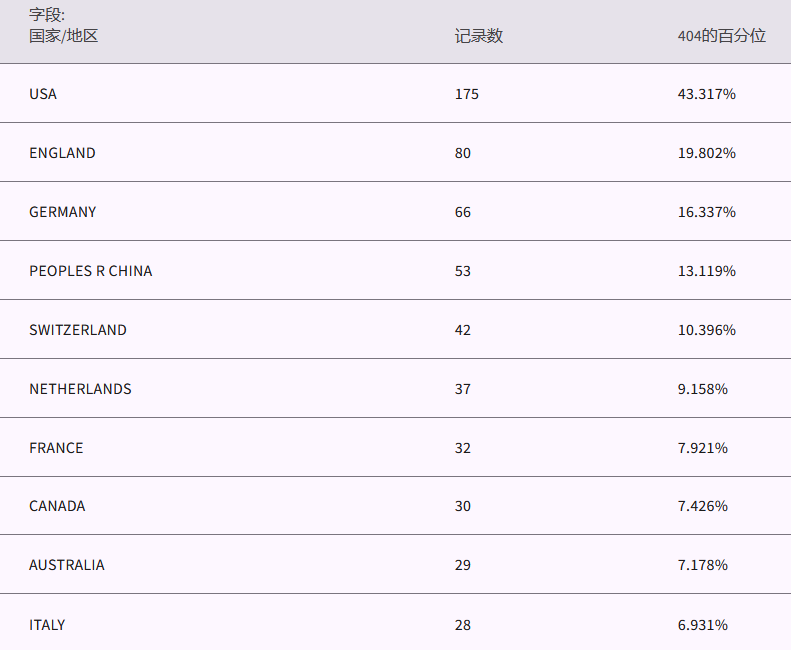Click the 6.931% value for Italy
Viewport: 791px width, 650px height.
pos(703,625)
